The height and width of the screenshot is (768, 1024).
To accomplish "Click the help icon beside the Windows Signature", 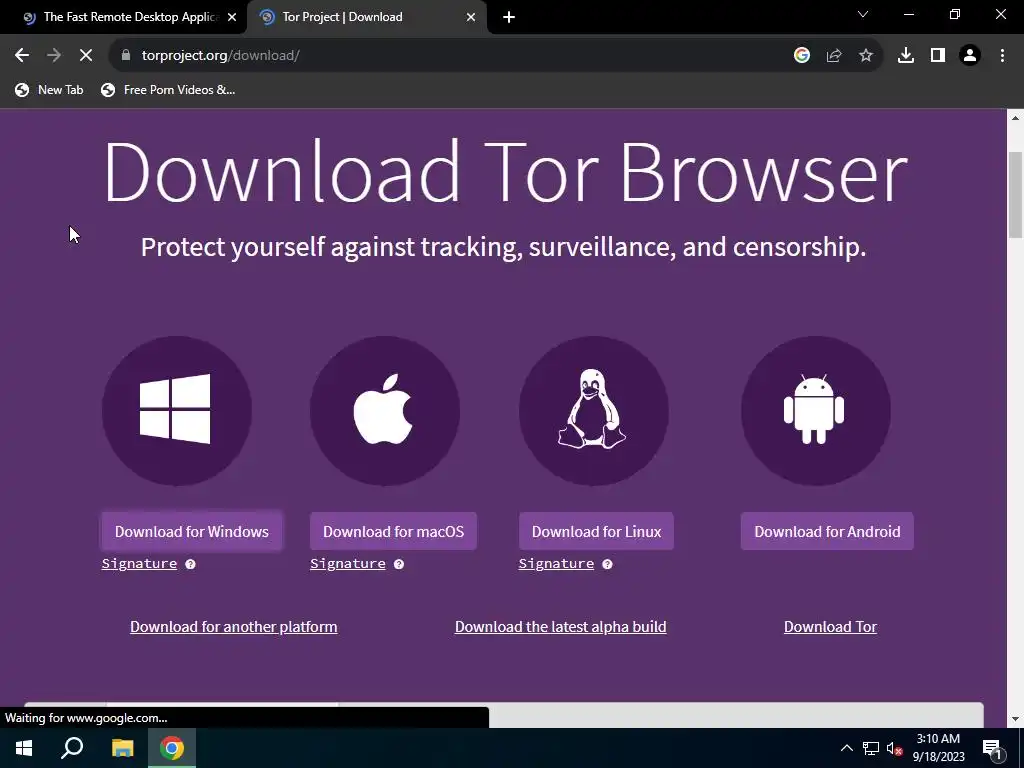I will coord(190,564).
